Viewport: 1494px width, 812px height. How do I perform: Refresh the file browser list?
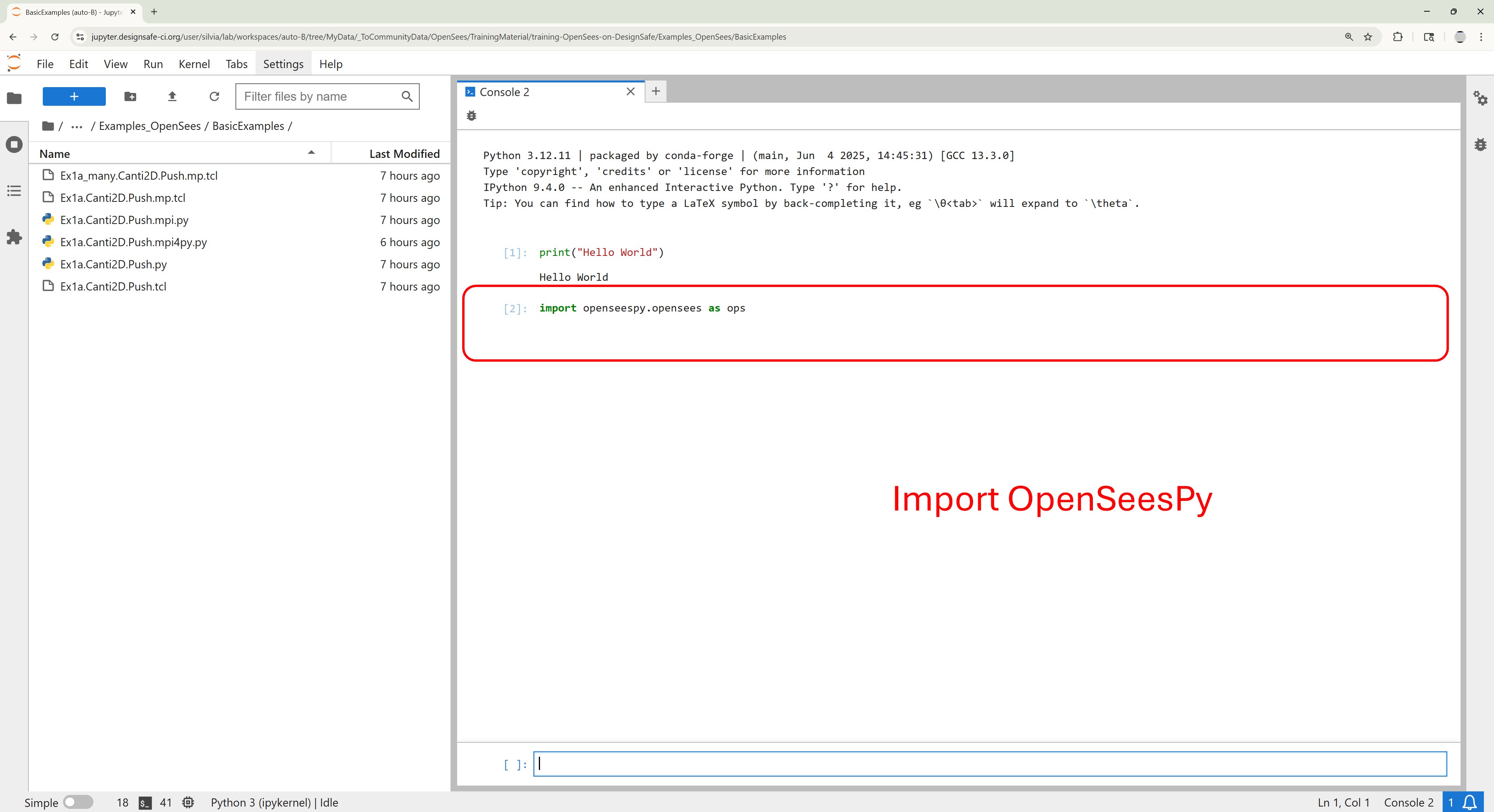click(214, 96)
